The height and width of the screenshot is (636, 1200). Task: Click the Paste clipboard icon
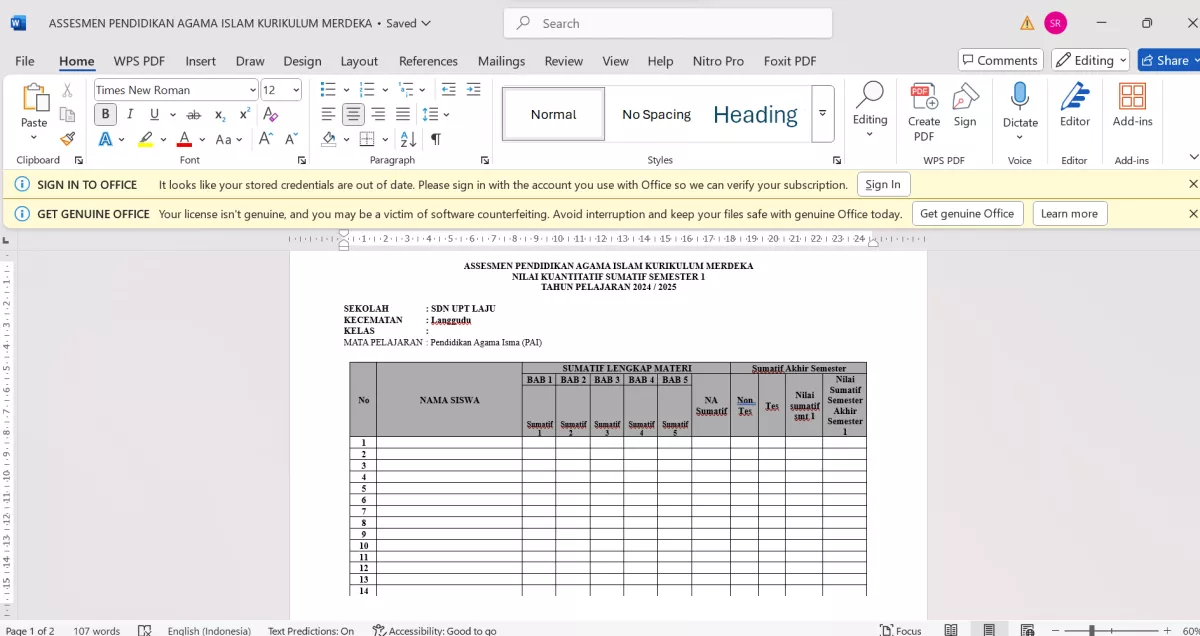coord(34,98)
